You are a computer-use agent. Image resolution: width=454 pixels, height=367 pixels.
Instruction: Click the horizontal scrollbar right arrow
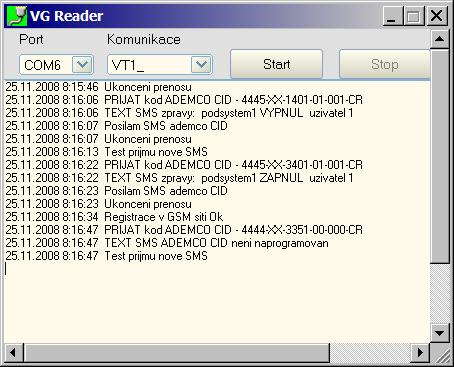click(420, 352)
